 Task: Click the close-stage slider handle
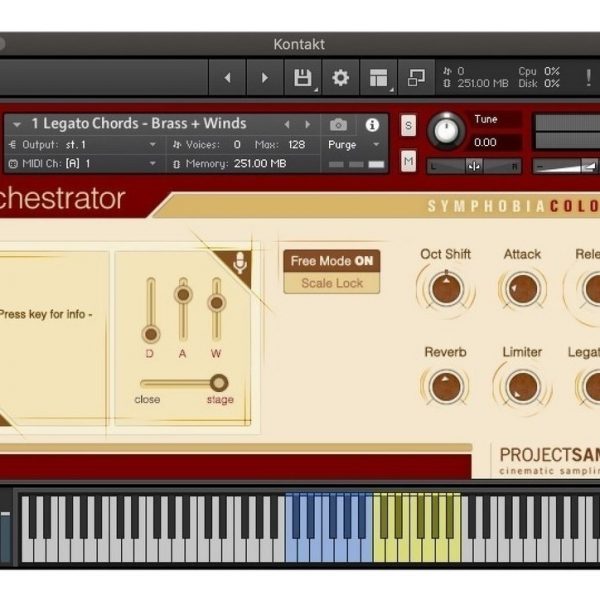(219, 382)
